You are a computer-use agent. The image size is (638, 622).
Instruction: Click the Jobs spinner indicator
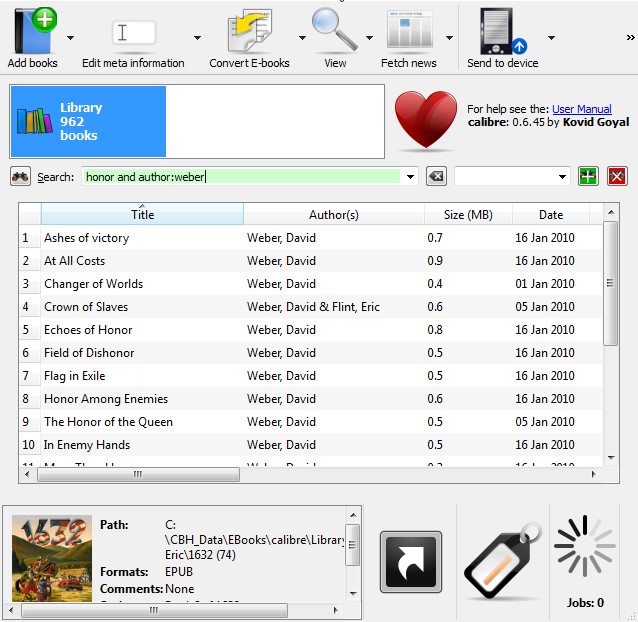pos(585,546)
